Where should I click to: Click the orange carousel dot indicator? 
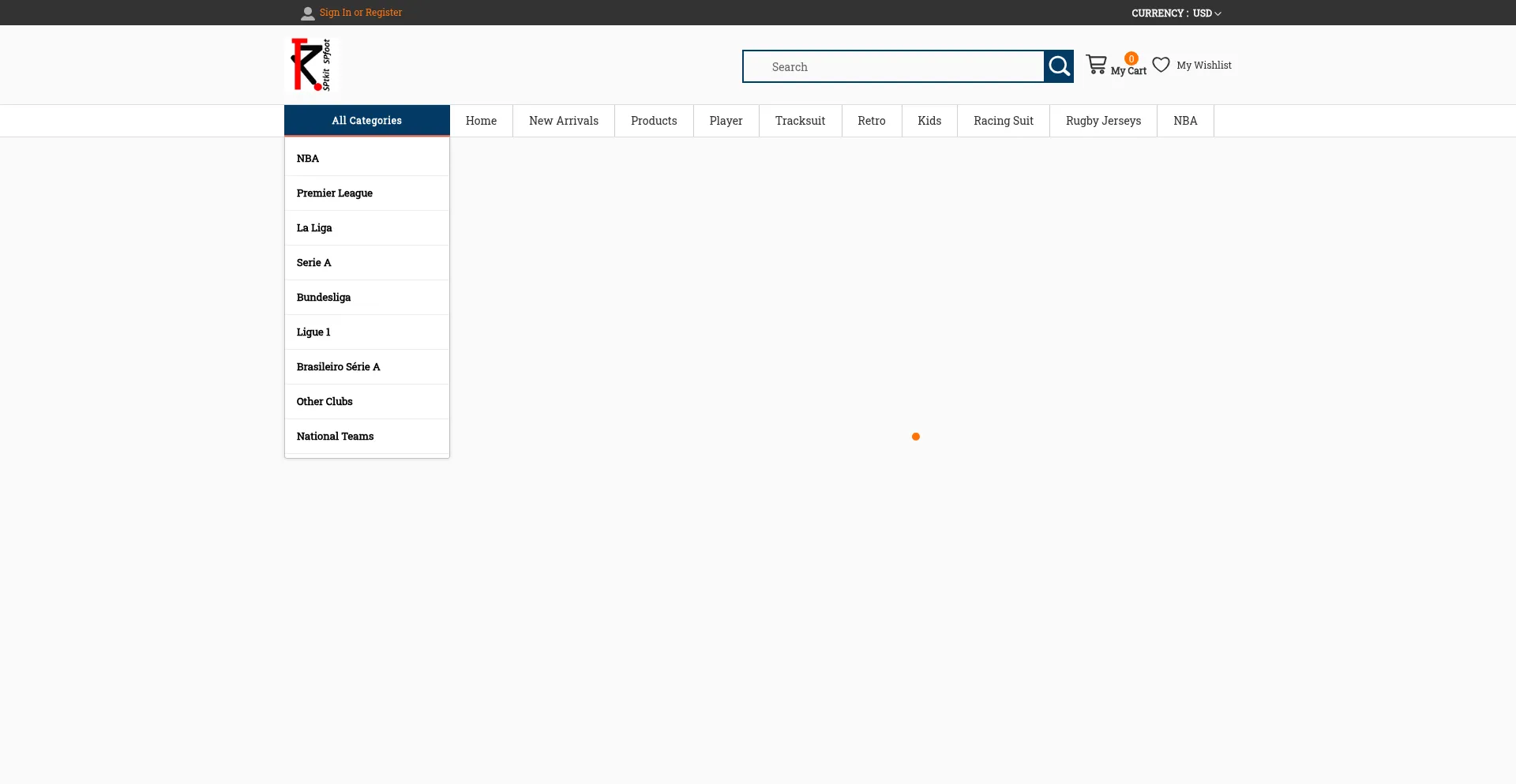point(916,437)
